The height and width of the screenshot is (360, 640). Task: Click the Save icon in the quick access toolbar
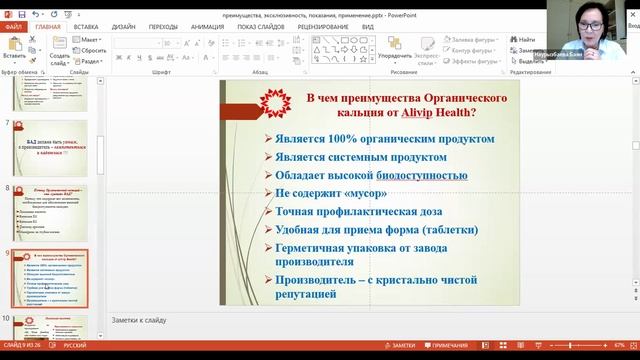(x=22, y=15)
